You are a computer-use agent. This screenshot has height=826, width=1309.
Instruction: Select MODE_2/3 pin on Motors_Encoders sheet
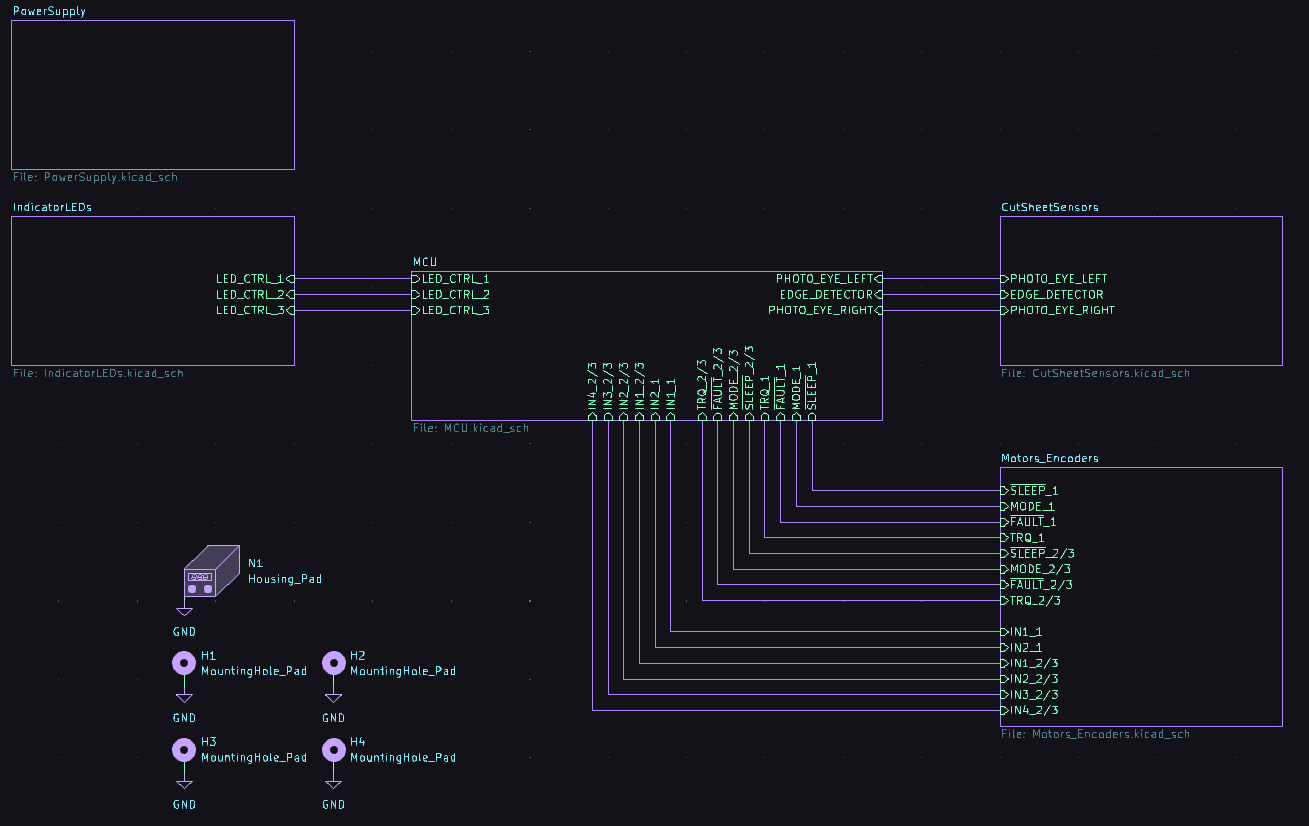click(x=1037, y=569)
